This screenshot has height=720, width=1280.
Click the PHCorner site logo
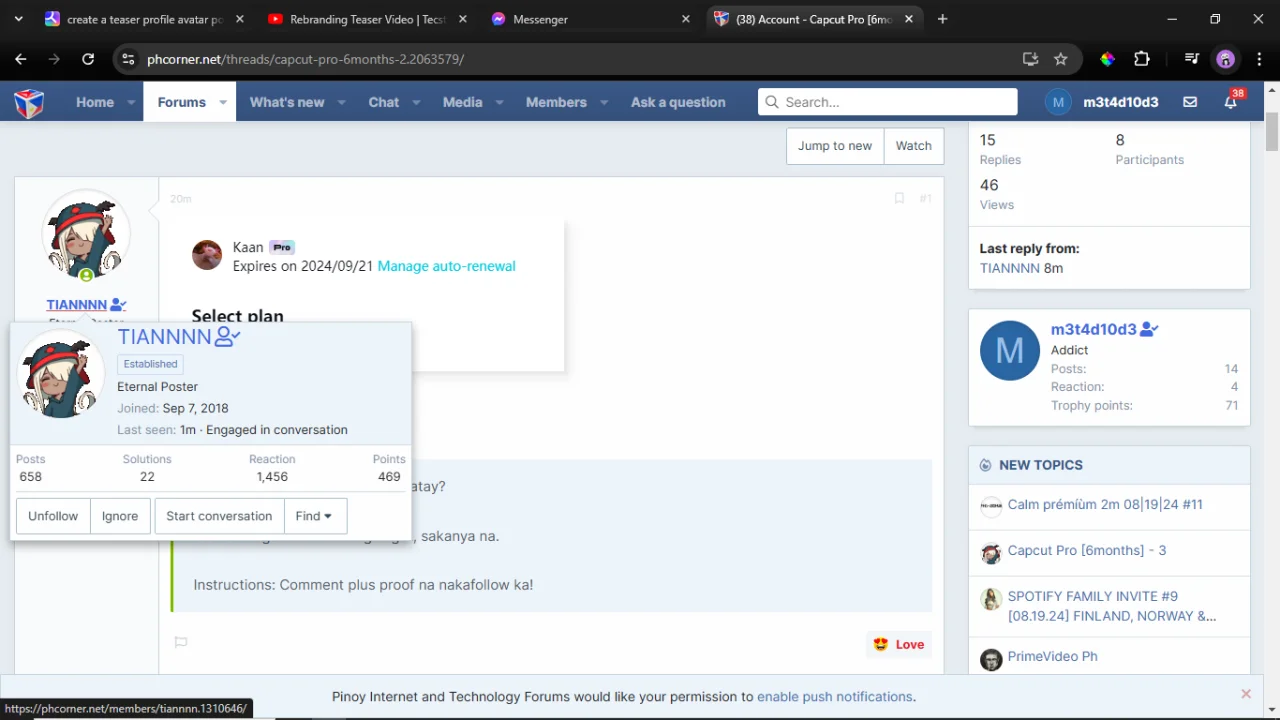point(29,102)
